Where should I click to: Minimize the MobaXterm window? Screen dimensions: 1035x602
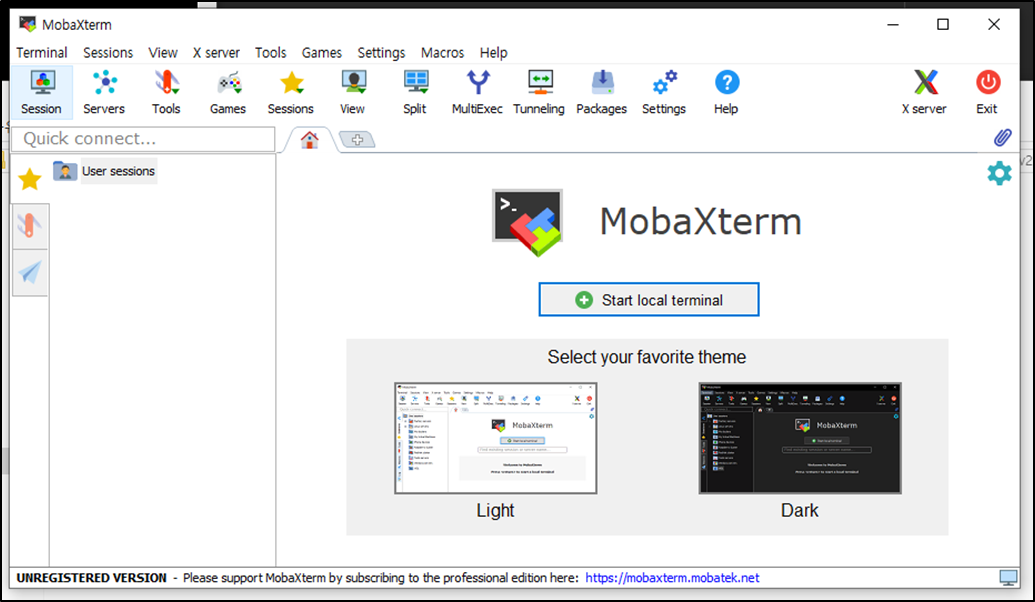[x=893, y=24]
